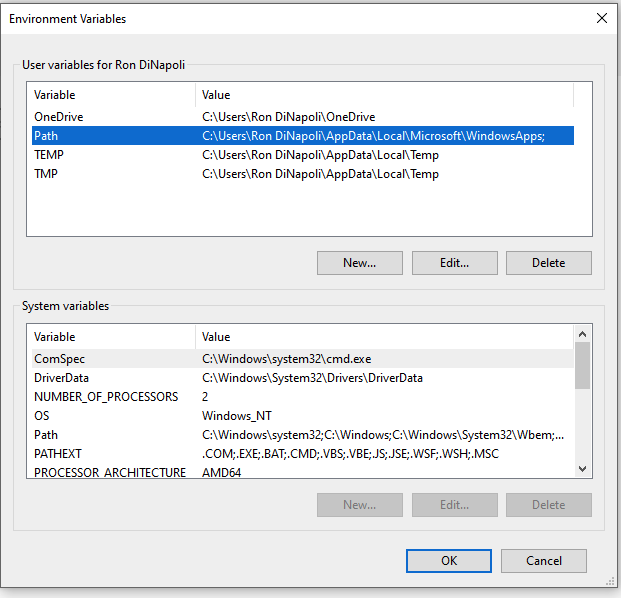This screenshot has height=598, width=621.
Task: Select the TEMP user variable
Action: click(48, 155)
